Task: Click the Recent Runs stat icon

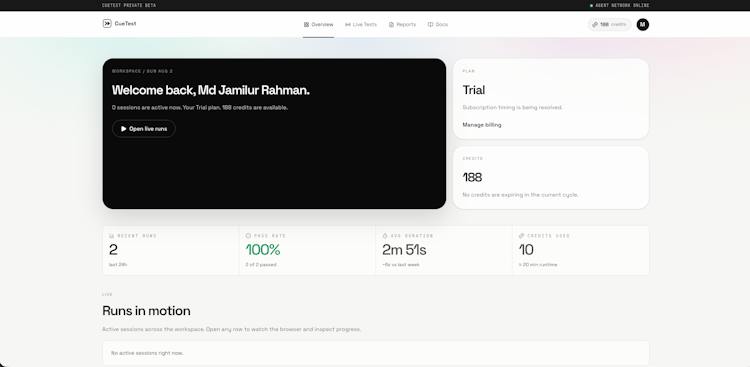Action: 111,236
